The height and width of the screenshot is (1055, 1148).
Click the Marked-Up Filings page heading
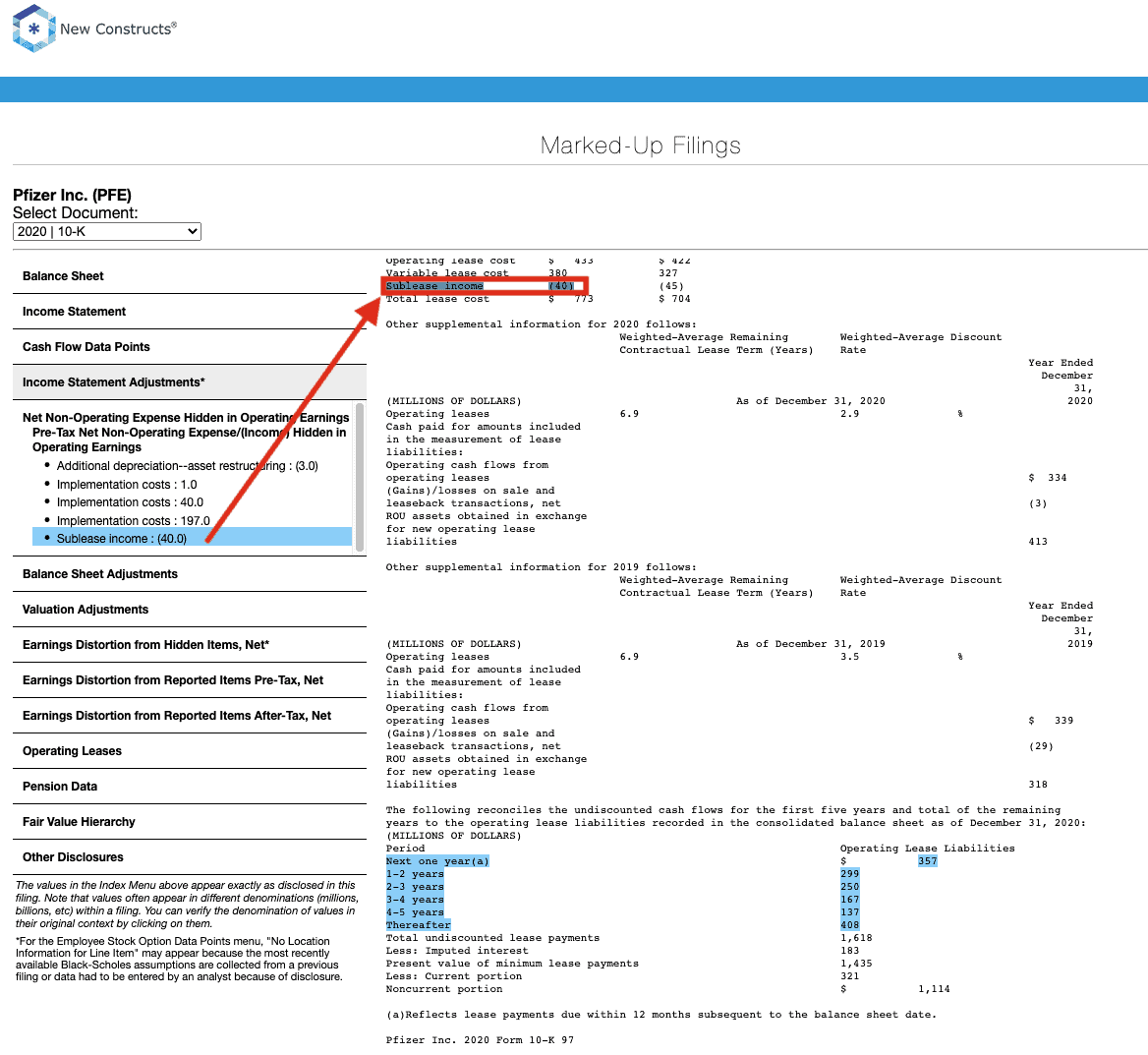tap(641, 146)
